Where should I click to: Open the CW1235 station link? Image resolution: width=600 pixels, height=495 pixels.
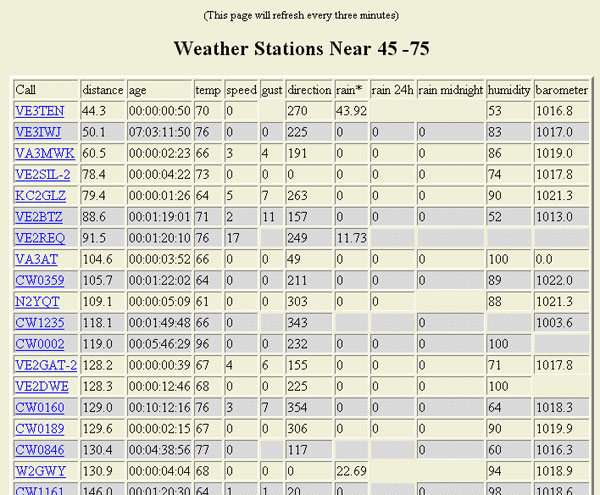pyautogui.click(x=39, y=322)
